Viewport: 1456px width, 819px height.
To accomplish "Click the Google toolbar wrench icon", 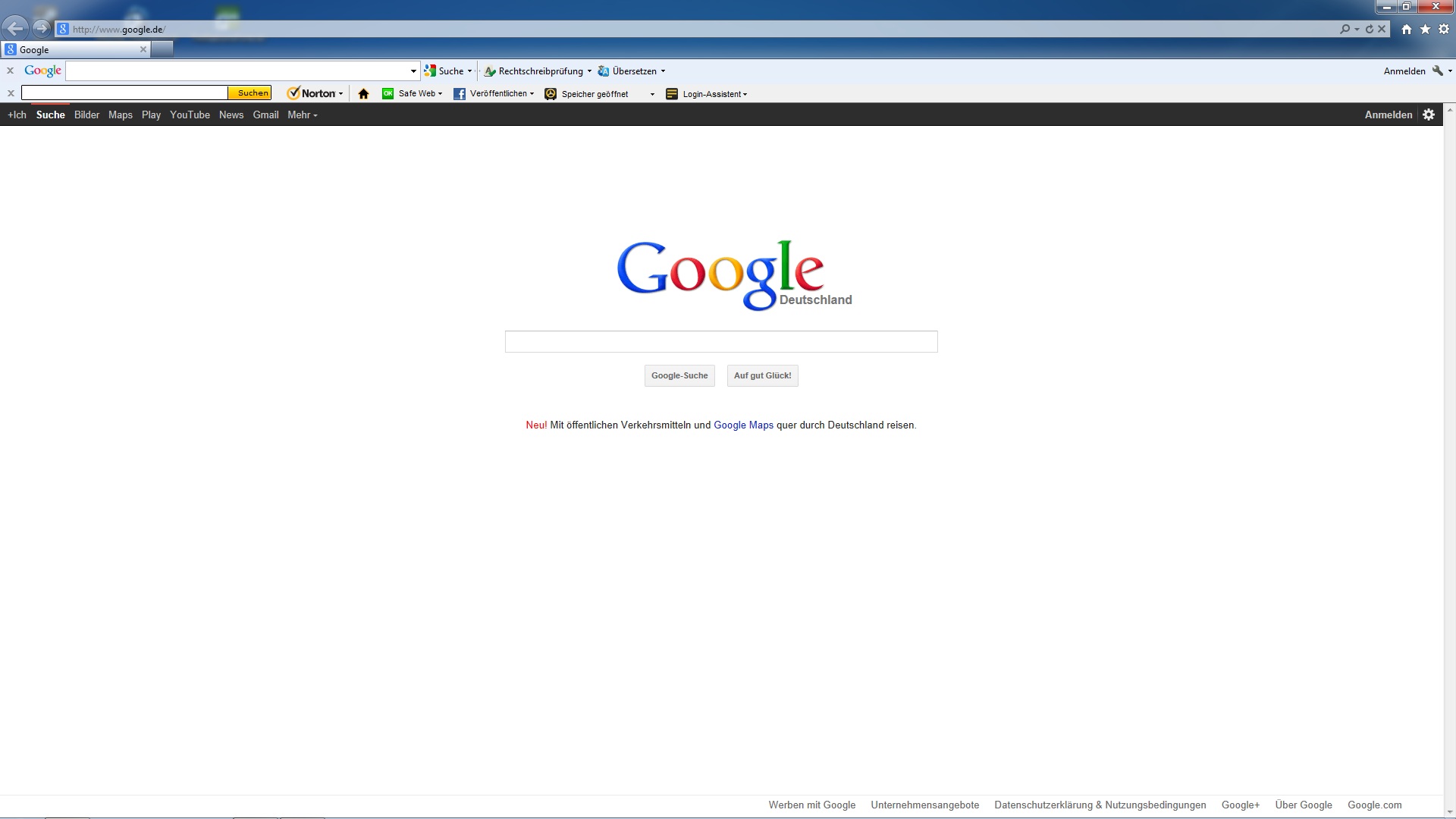I will 1437,71.
